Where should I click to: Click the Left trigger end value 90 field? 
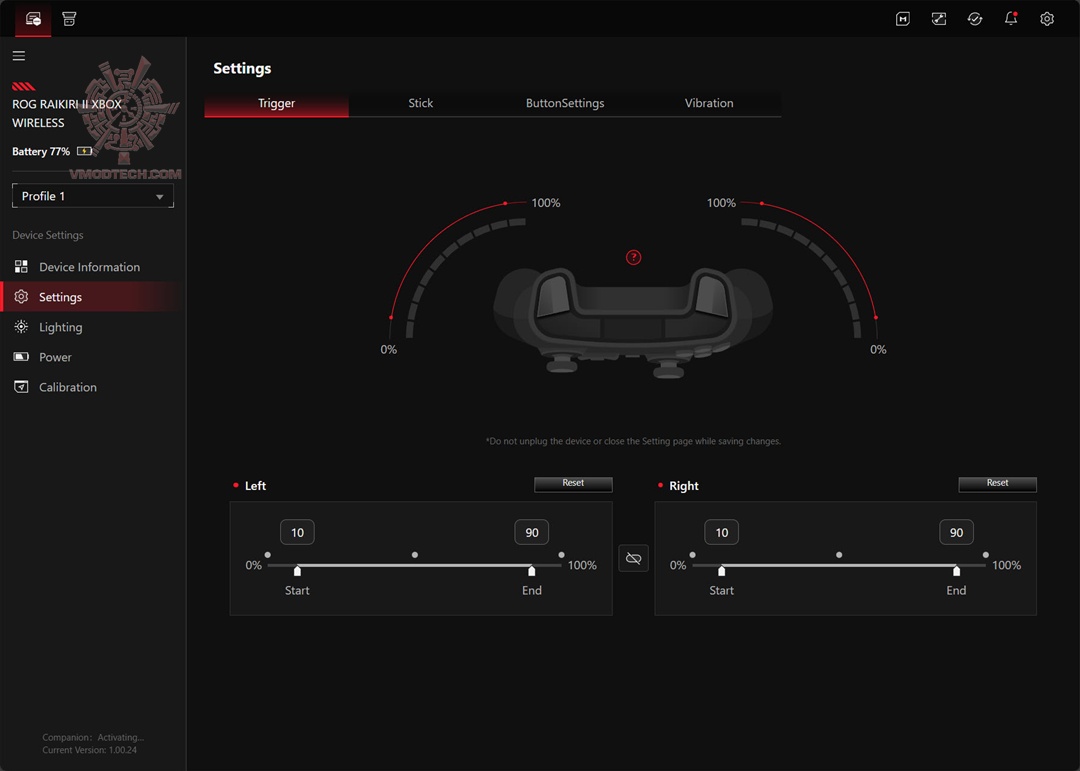[x=532, y=533]
